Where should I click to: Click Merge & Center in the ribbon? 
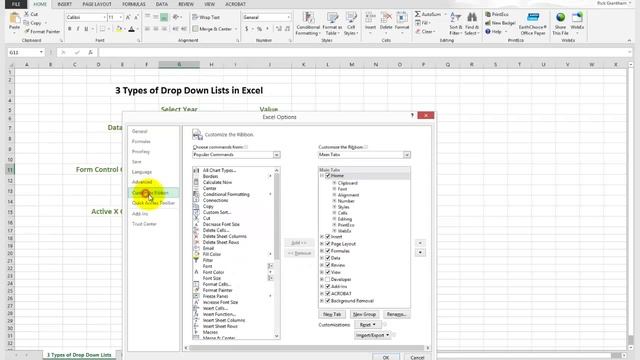pos(212,29)
